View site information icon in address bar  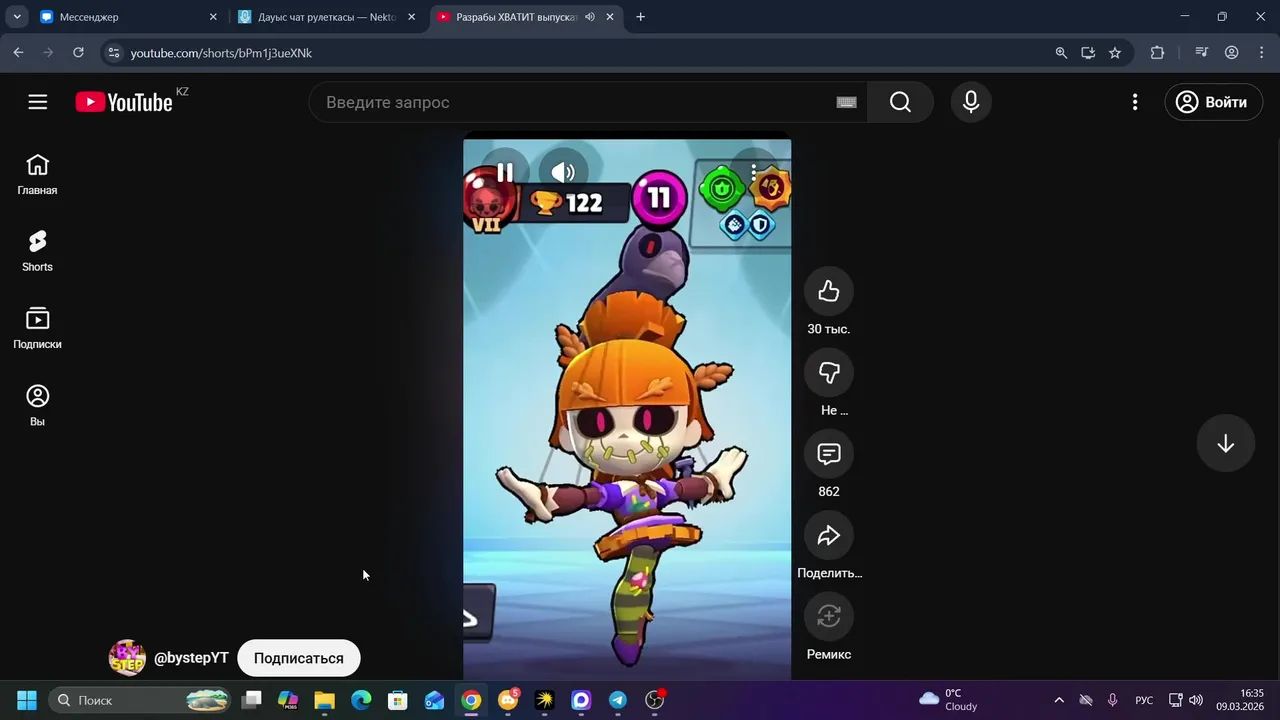[113, 52]
